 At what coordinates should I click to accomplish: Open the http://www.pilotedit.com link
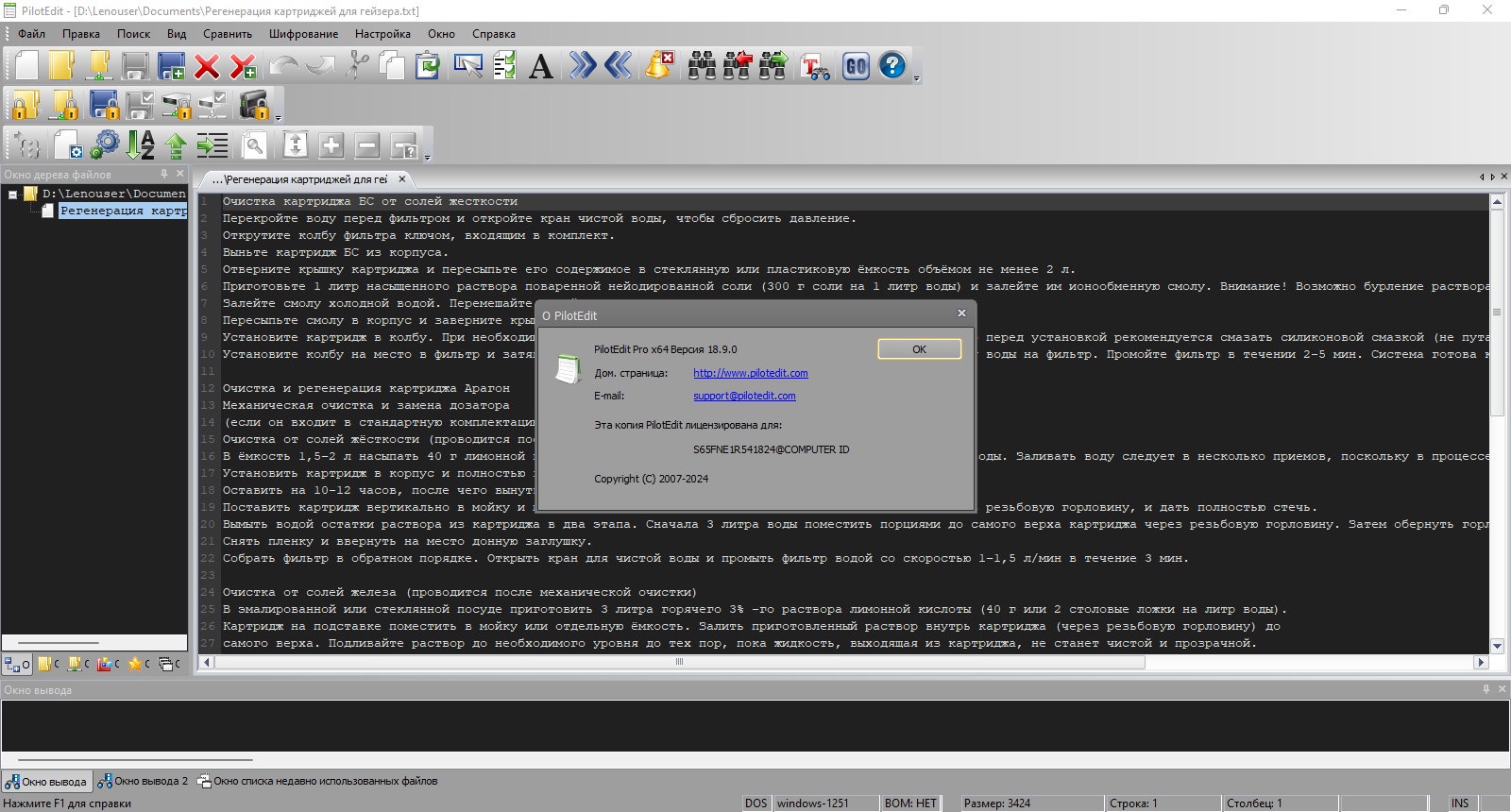coord(750,373)
